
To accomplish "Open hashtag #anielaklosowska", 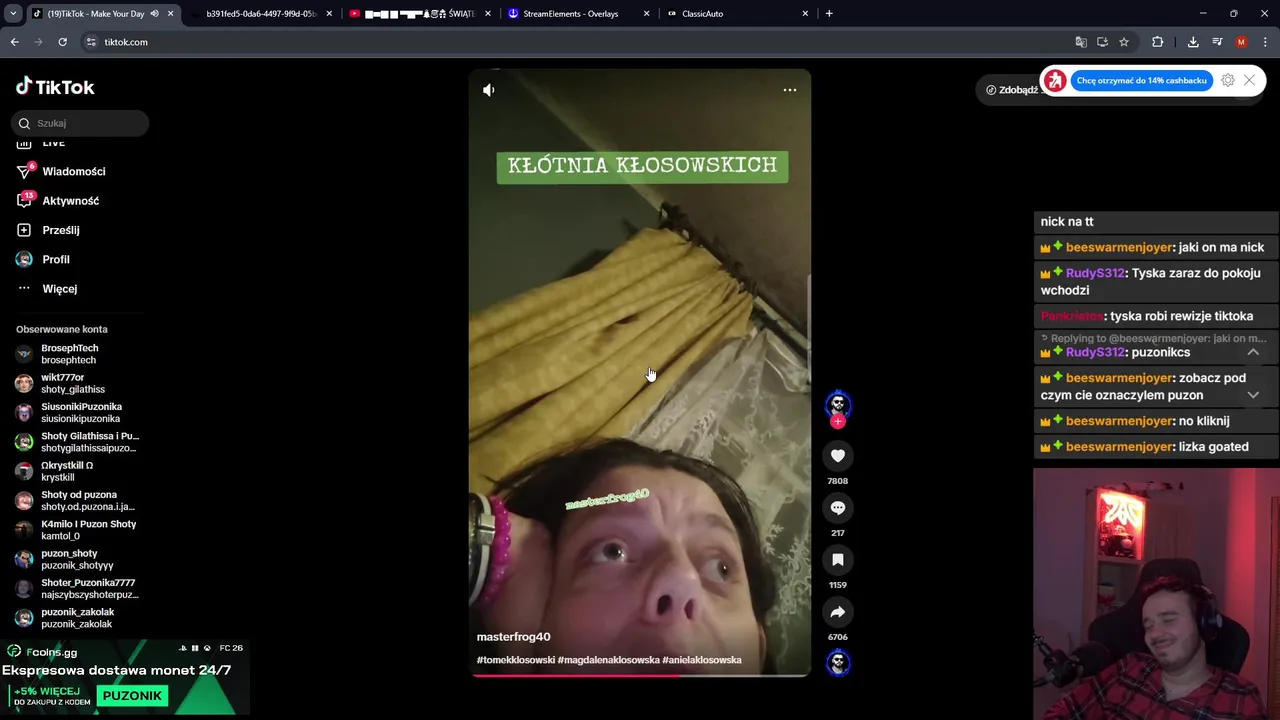I will coord(702,660).
